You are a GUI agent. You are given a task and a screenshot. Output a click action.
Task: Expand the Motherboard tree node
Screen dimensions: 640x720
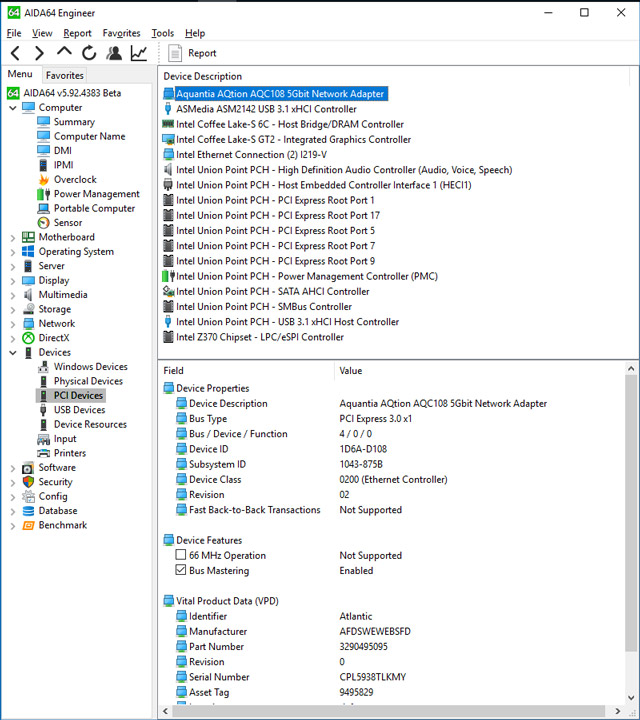coord(13,238)
